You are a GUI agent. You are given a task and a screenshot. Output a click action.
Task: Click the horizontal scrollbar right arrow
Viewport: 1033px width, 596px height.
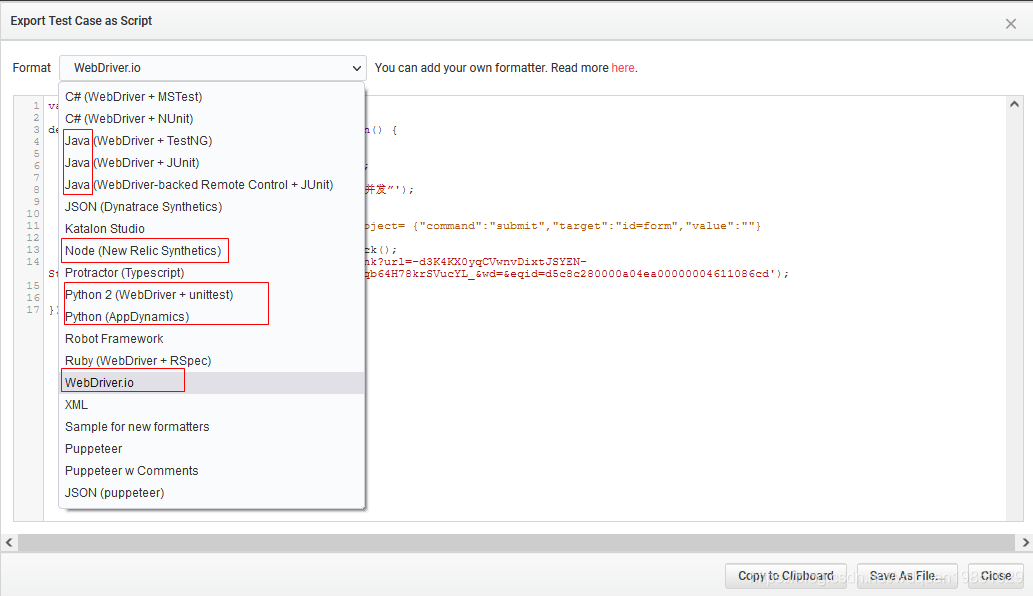click(x=1025, y=543)
